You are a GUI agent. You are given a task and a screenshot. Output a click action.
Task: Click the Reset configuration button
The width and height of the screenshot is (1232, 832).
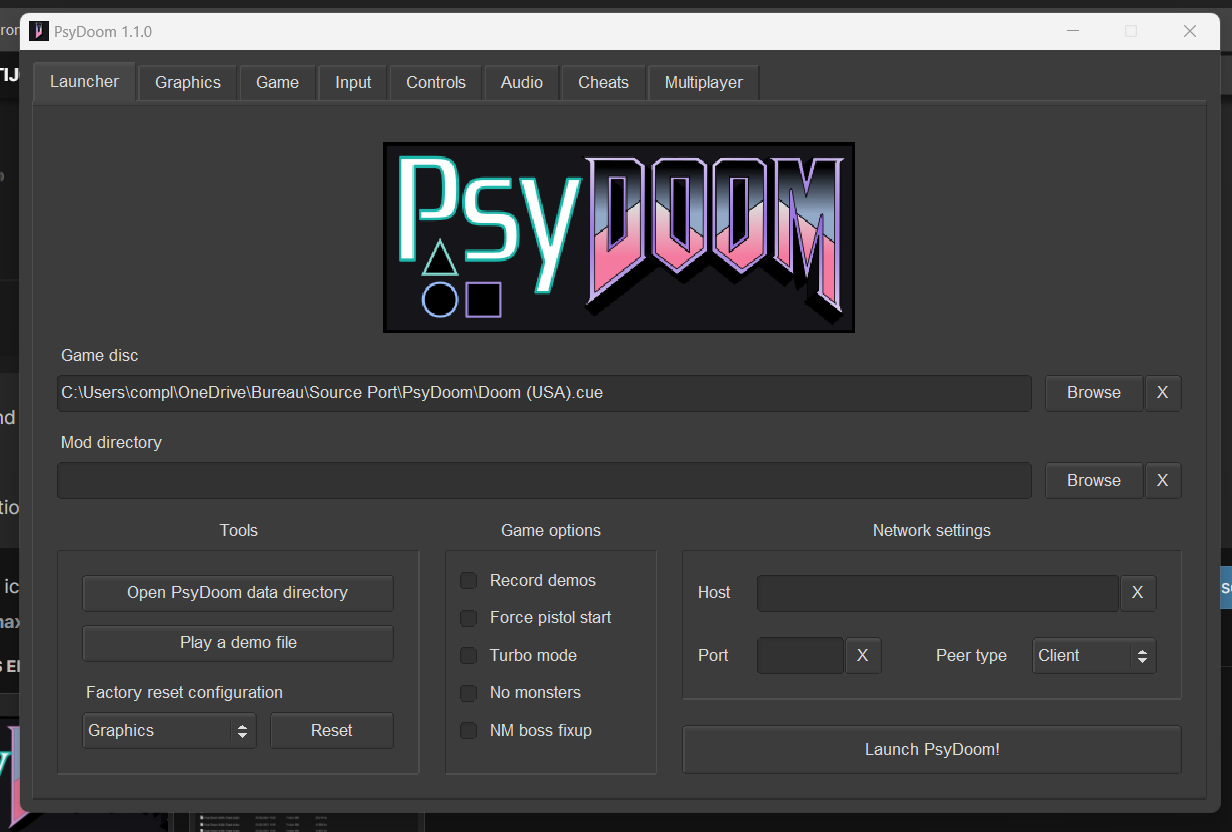coord(332,731)
